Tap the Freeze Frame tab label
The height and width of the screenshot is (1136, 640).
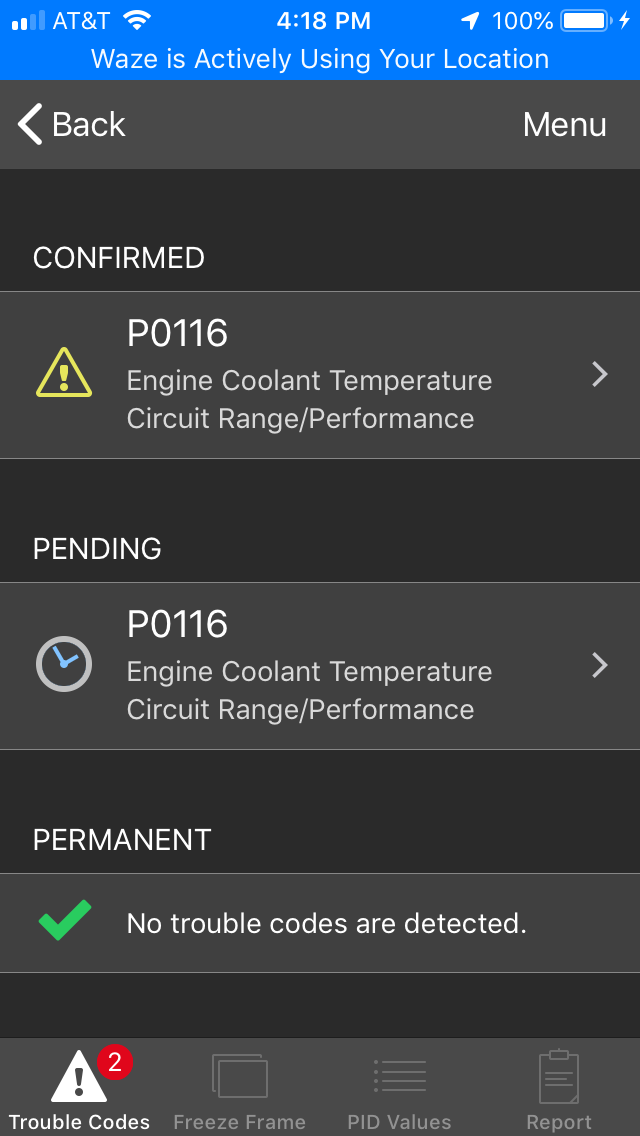point(240,1122)
